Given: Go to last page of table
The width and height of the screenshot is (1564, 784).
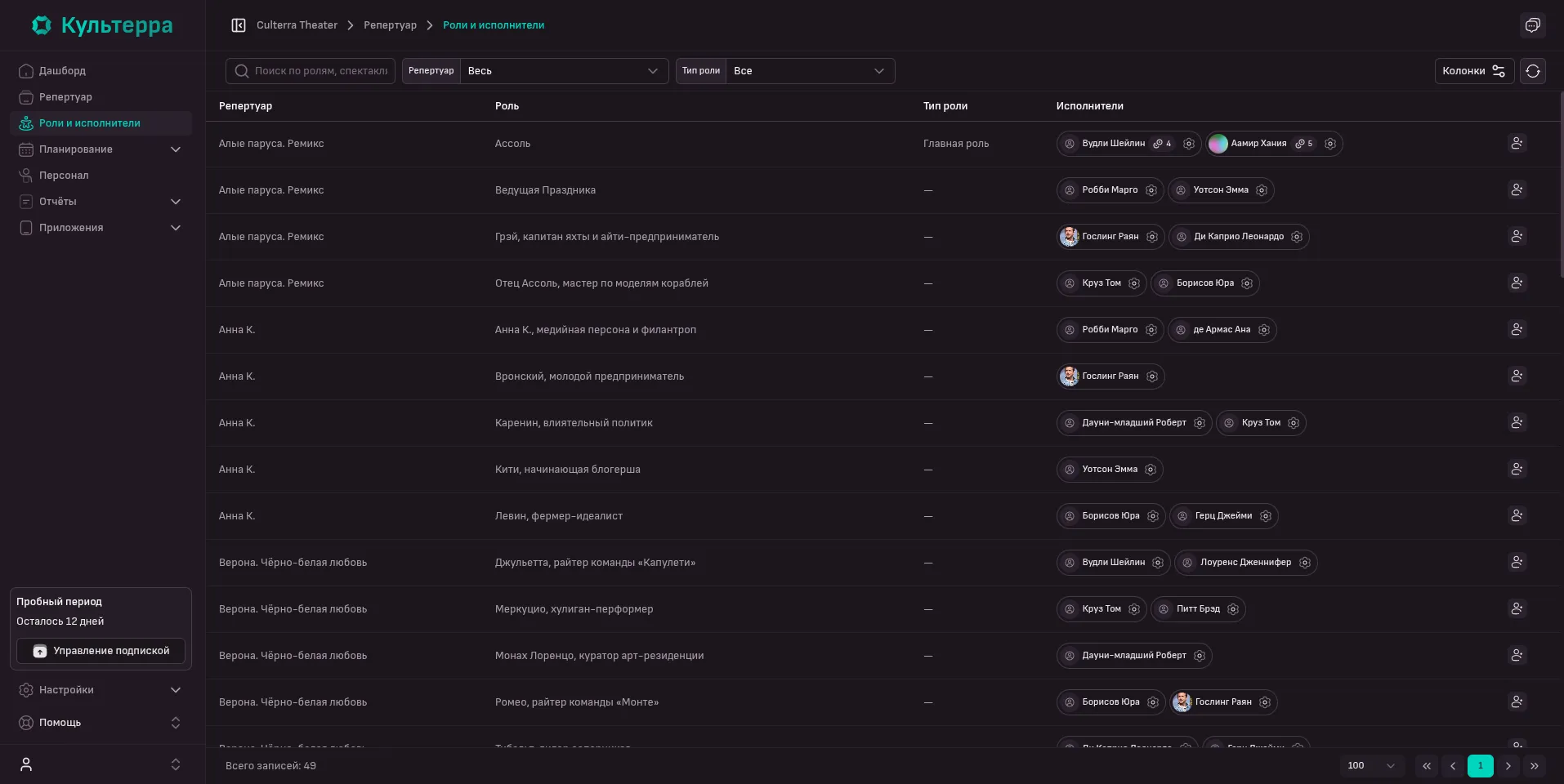Looking at the screenshot, I should click(x=1535, y=766).
